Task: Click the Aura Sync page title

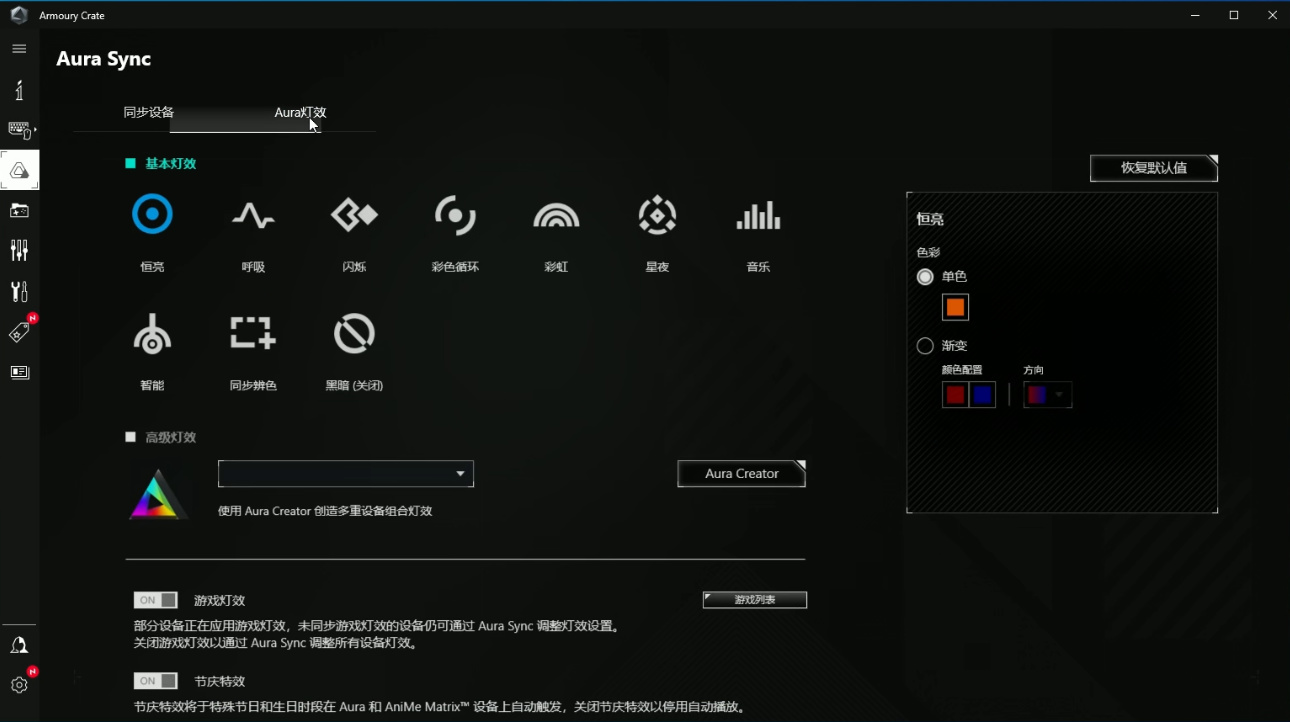Action: (x=104, y=59)
